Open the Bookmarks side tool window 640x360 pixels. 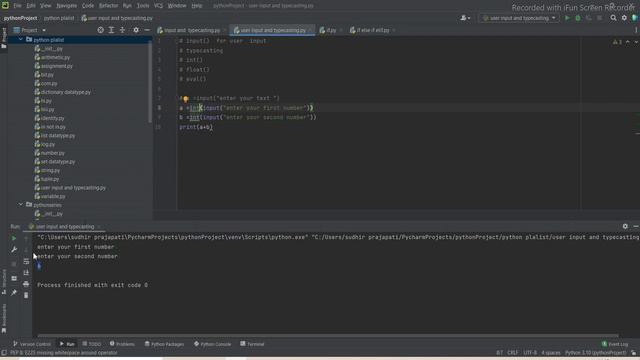(x=4, y=318)
